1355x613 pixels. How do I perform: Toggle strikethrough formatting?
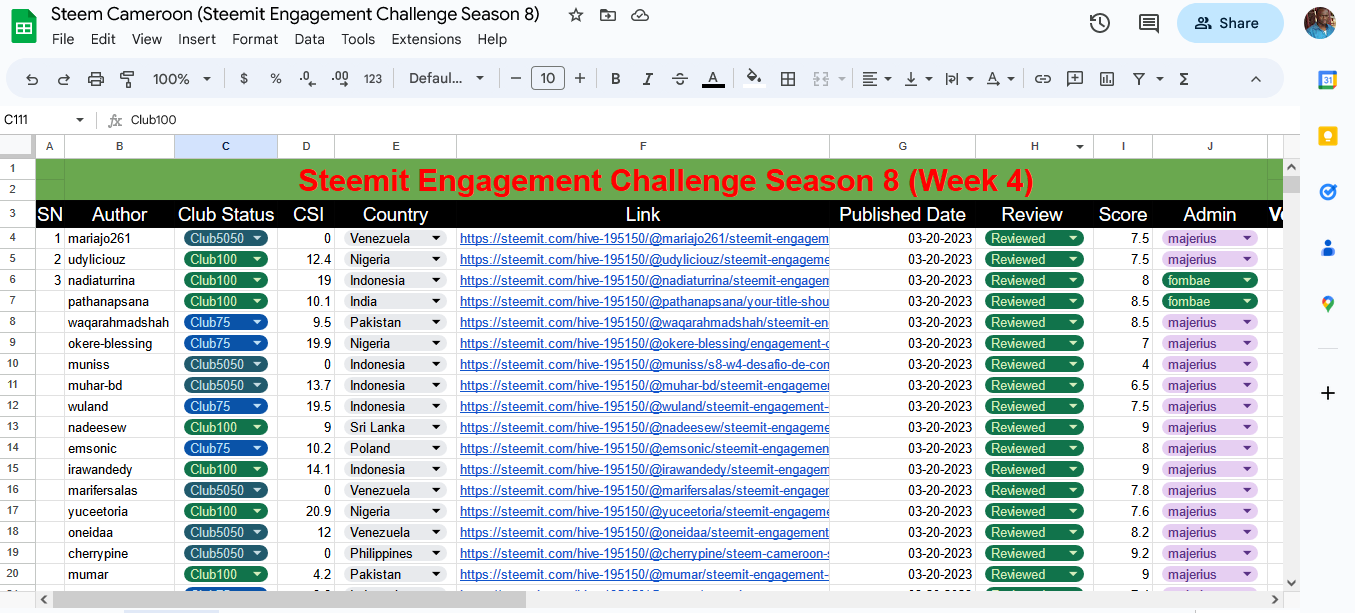[680, 79]
